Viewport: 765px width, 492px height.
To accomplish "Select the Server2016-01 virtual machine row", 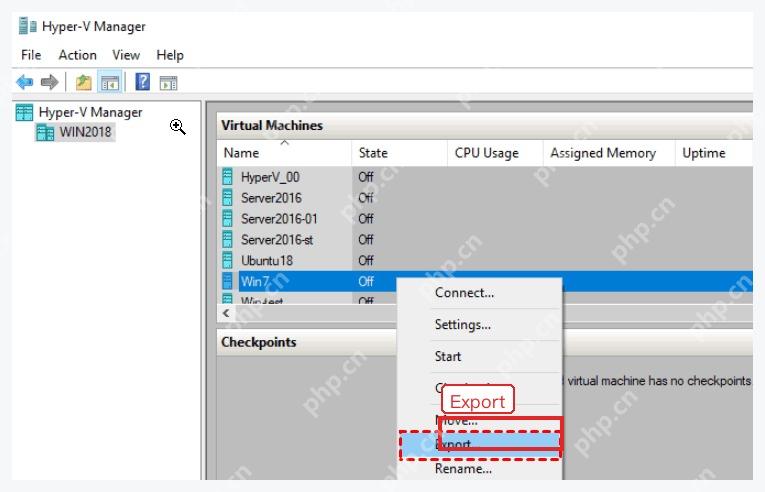I will tap(485, 218).
